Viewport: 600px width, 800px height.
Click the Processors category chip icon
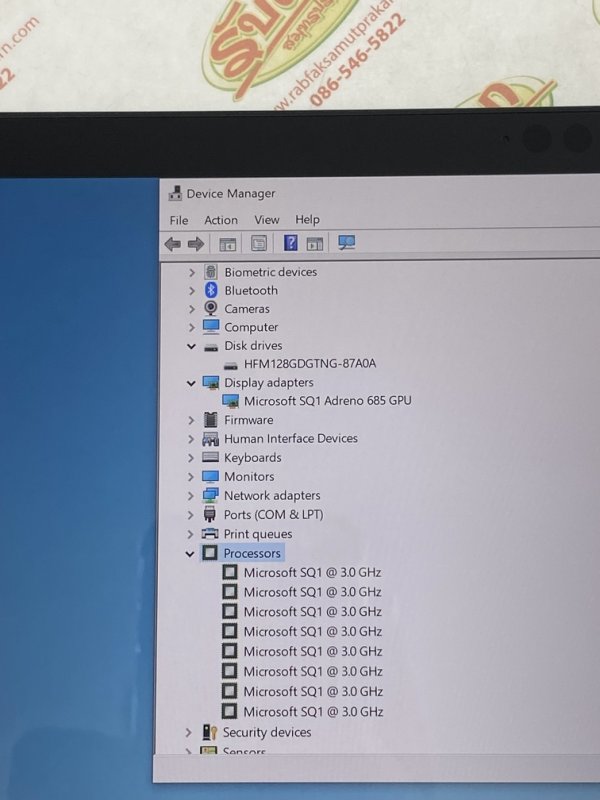pyautogui.click(x=210, y=553)
